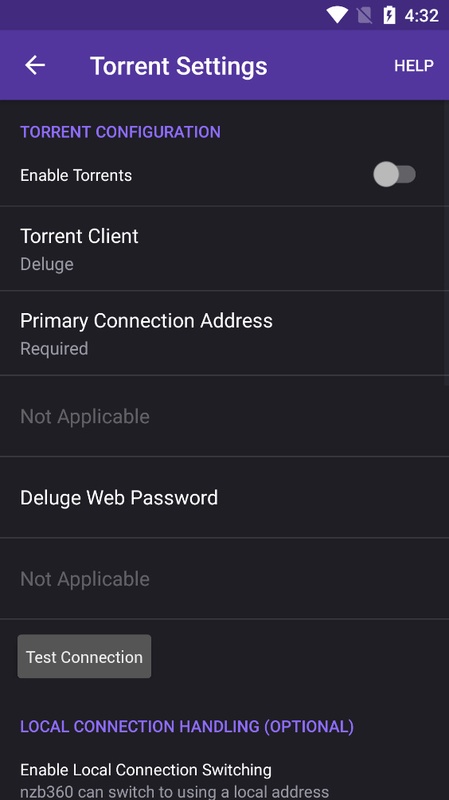
Task: Tap the Torrent Configuration section header
Action: click(x=120, y=132)
